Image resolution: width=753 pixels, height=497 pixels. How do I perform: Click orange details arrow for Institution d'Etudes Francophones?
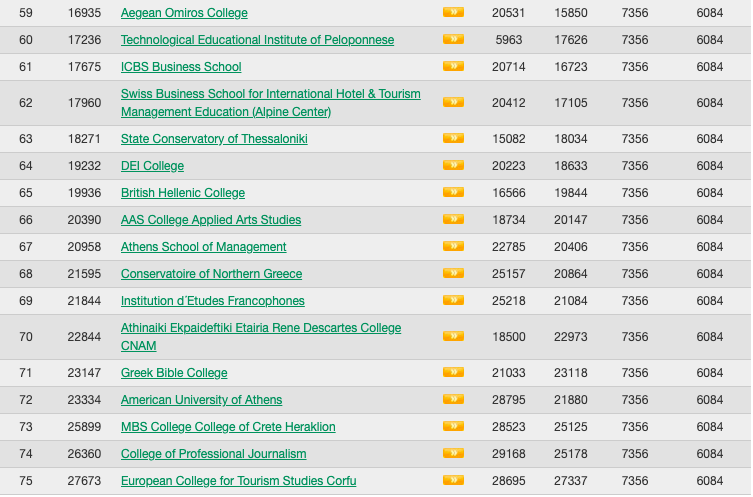[453, 300]
